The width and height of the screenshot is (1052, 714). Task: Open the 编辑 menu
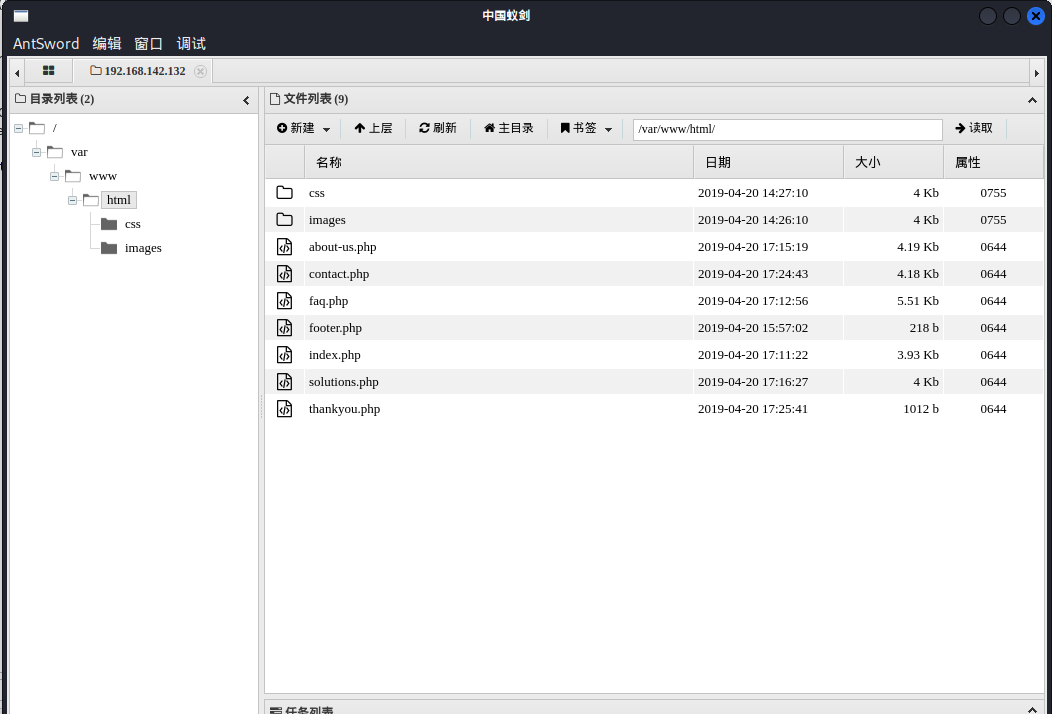[x=107, y=44]
